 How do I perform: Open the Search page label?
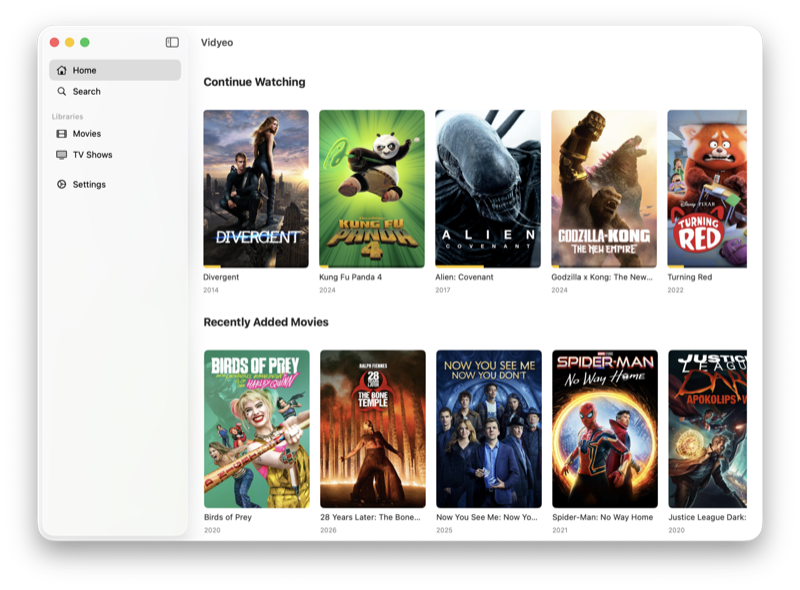[x=87, y=91]
